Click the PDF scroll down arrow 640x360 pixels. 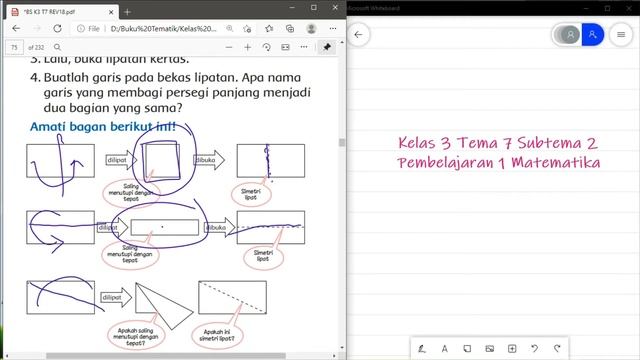point(342,348)
